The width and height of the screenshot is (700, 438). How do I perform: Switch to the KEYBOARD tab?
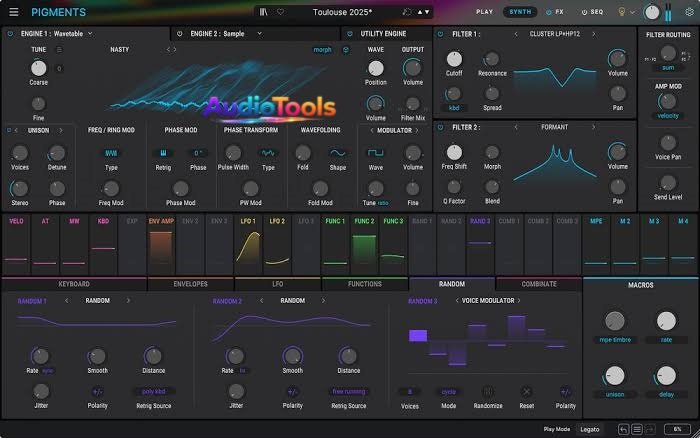pos(74,284)
